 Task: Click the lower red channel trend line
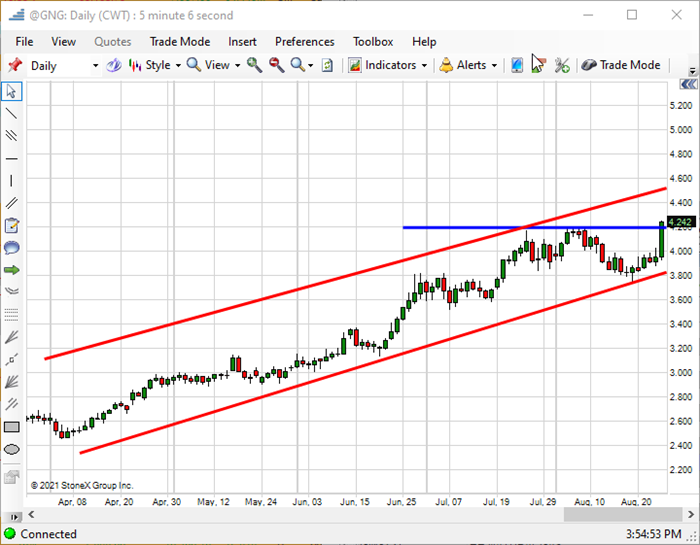pos(373,362)
